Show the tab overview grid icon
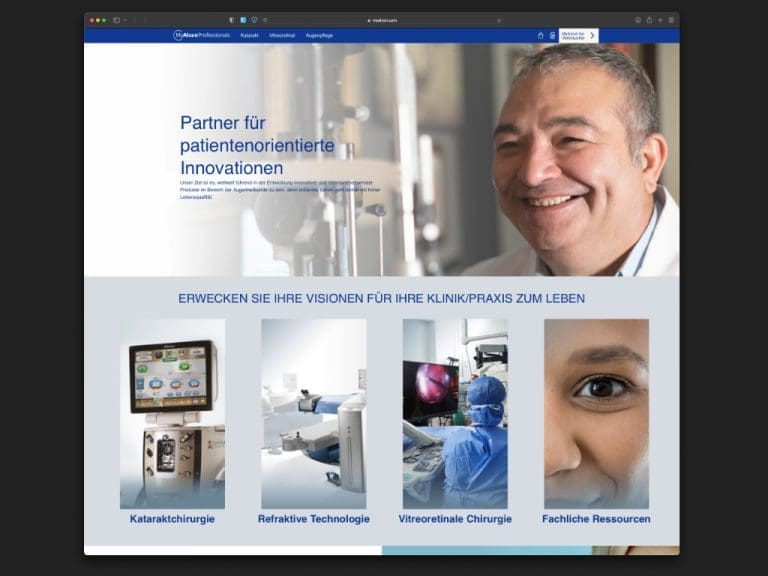The image size is (768, 576). point(672,20)
